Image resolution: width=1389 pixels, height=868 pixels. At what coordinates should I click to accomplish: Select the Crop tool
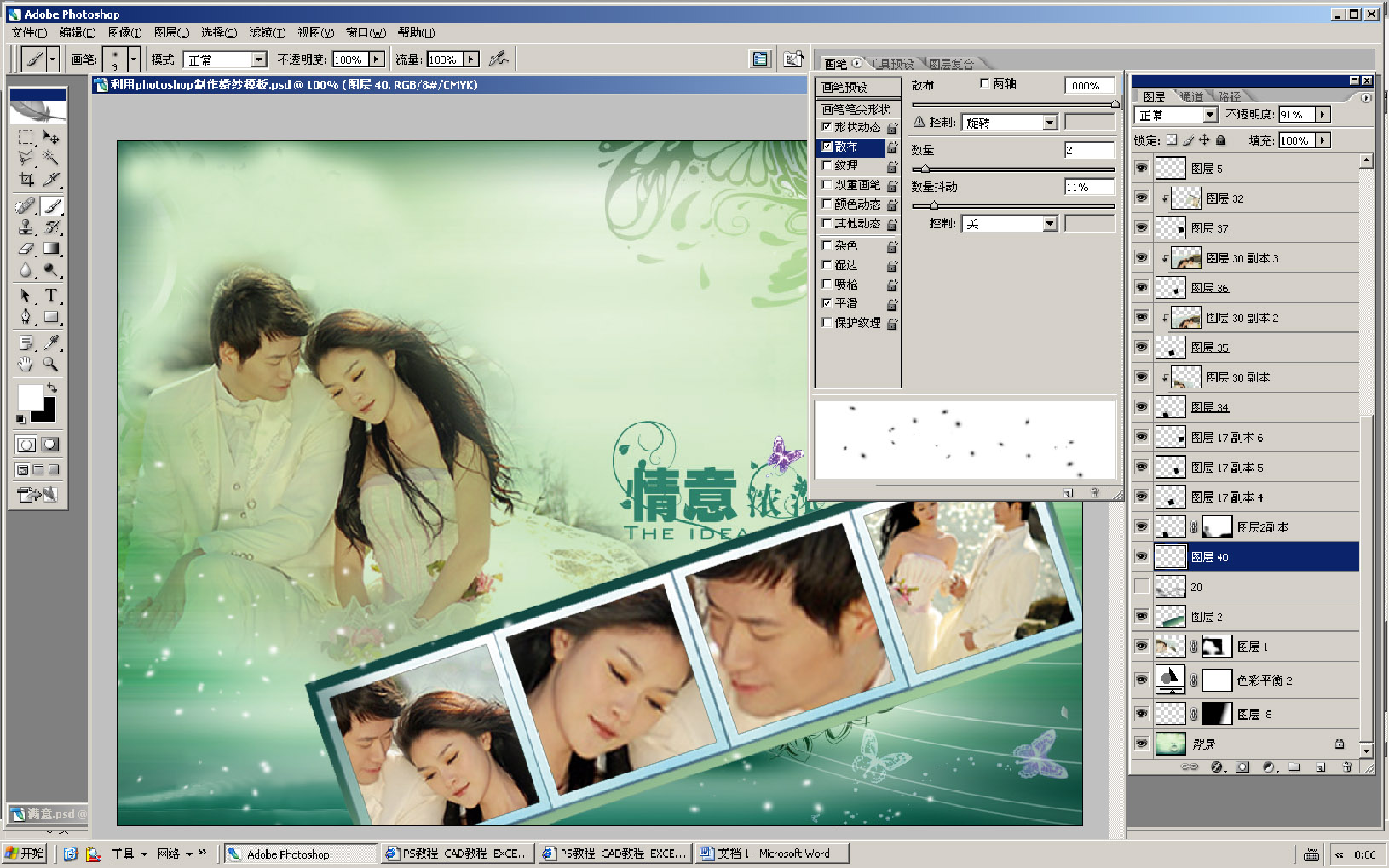coord(26,180)
